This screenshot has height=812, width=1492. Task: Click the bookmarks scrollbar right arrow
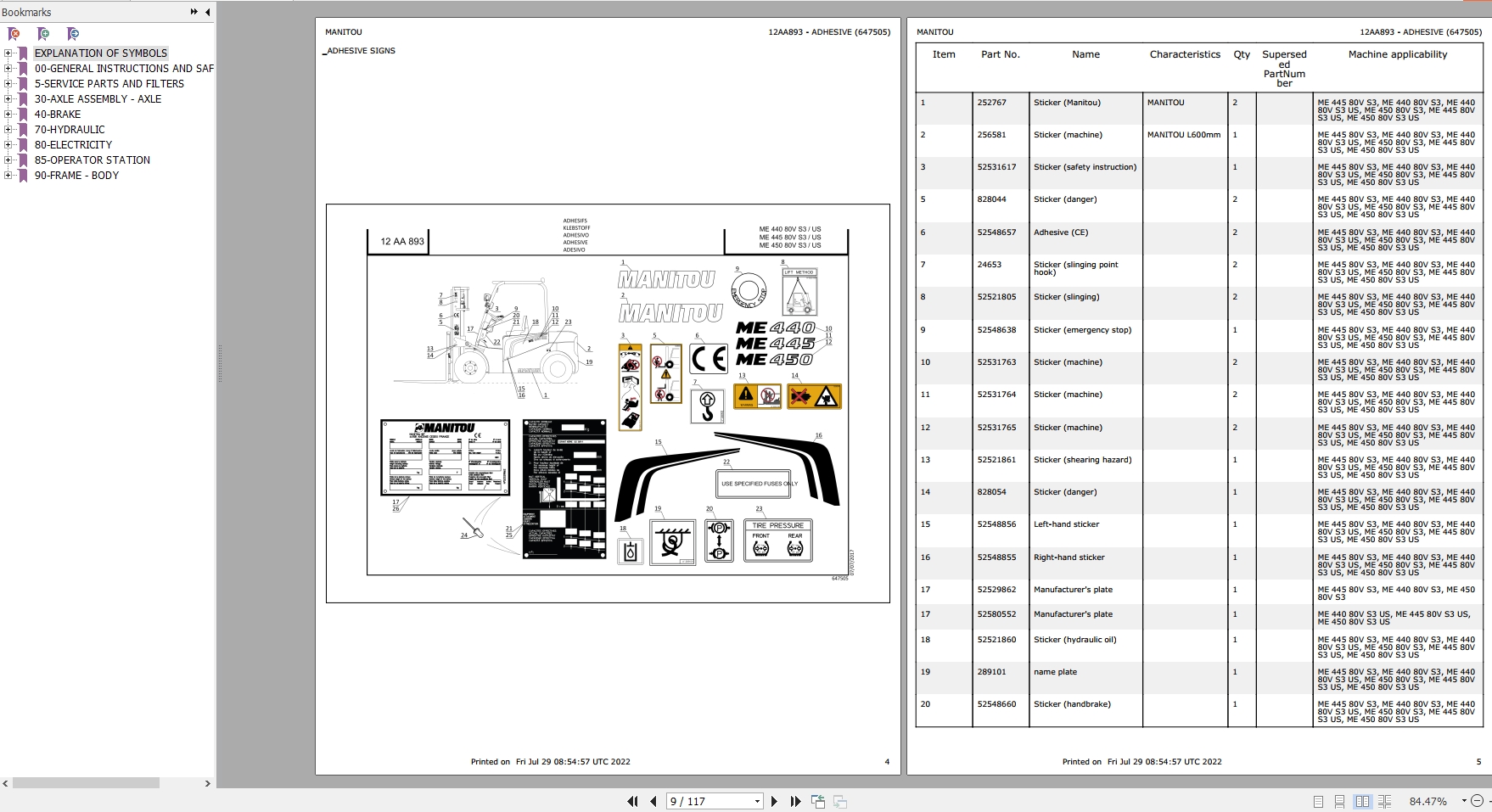207,783
